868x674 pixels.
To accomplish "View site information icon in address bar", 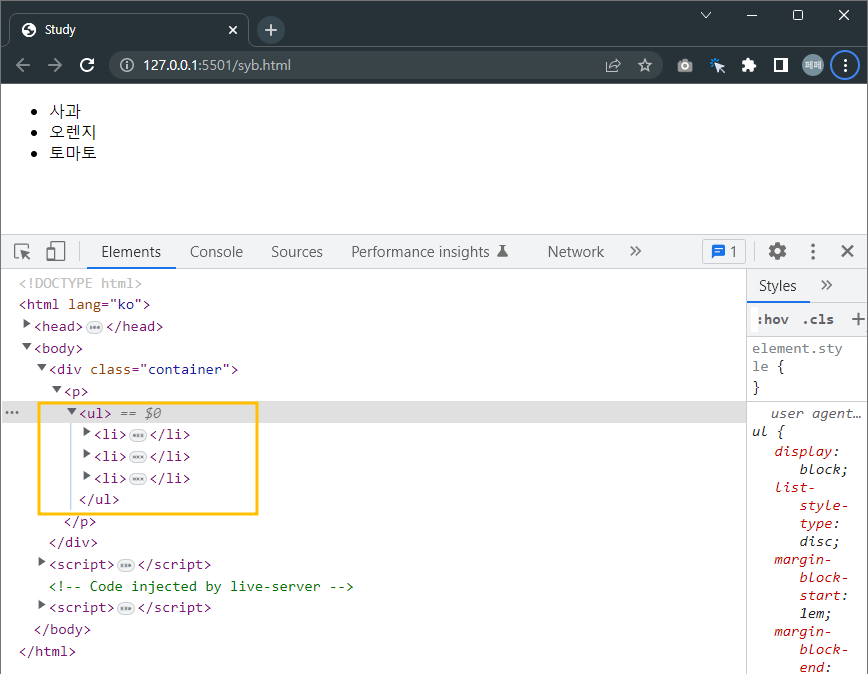I will point(127,65).
